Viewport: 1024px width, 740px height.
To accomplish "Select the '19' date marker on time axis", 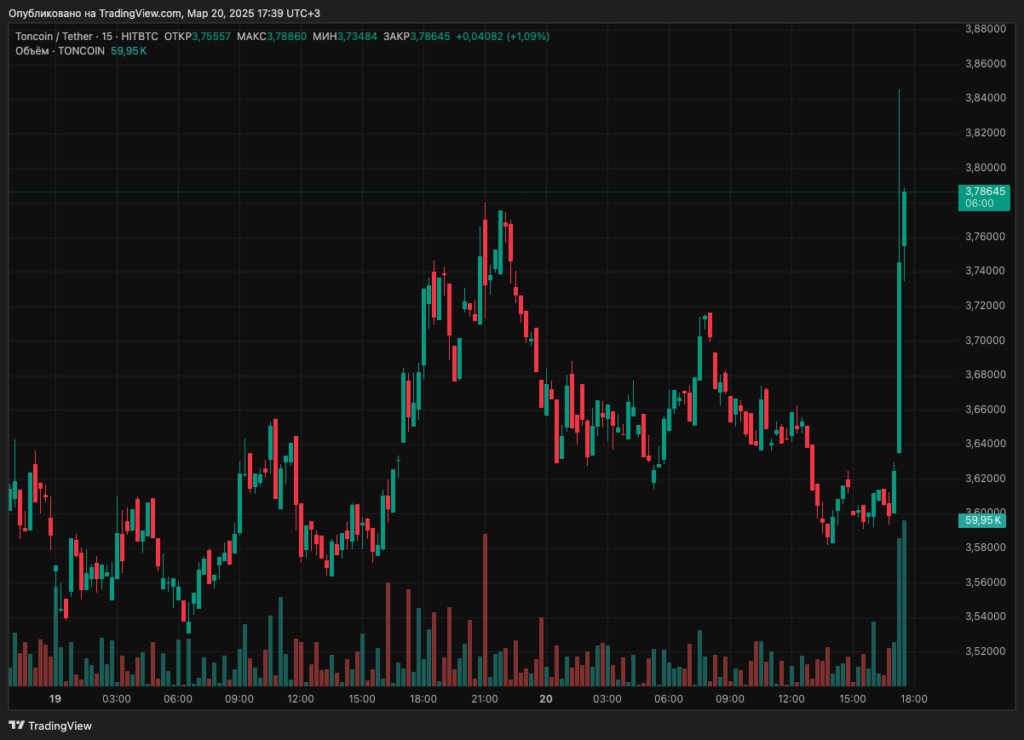I will tap(55, 699).
